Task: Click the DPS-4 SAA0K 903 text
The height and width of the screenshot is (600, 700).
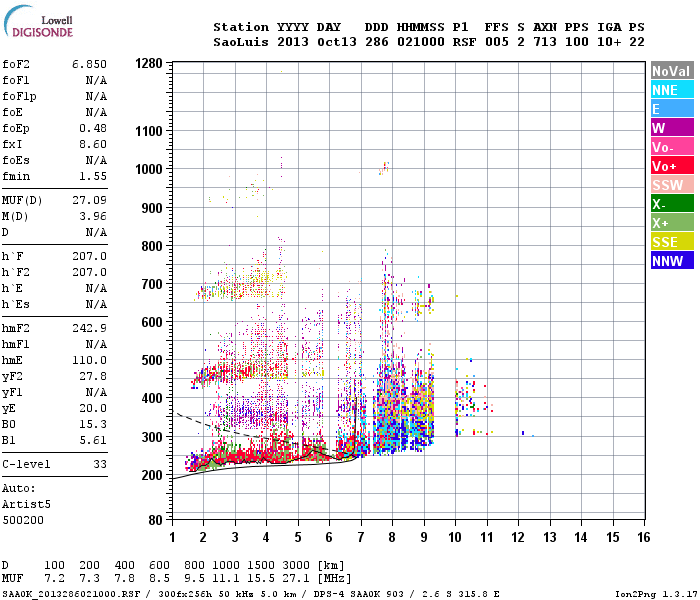Action: pos(358,594)
